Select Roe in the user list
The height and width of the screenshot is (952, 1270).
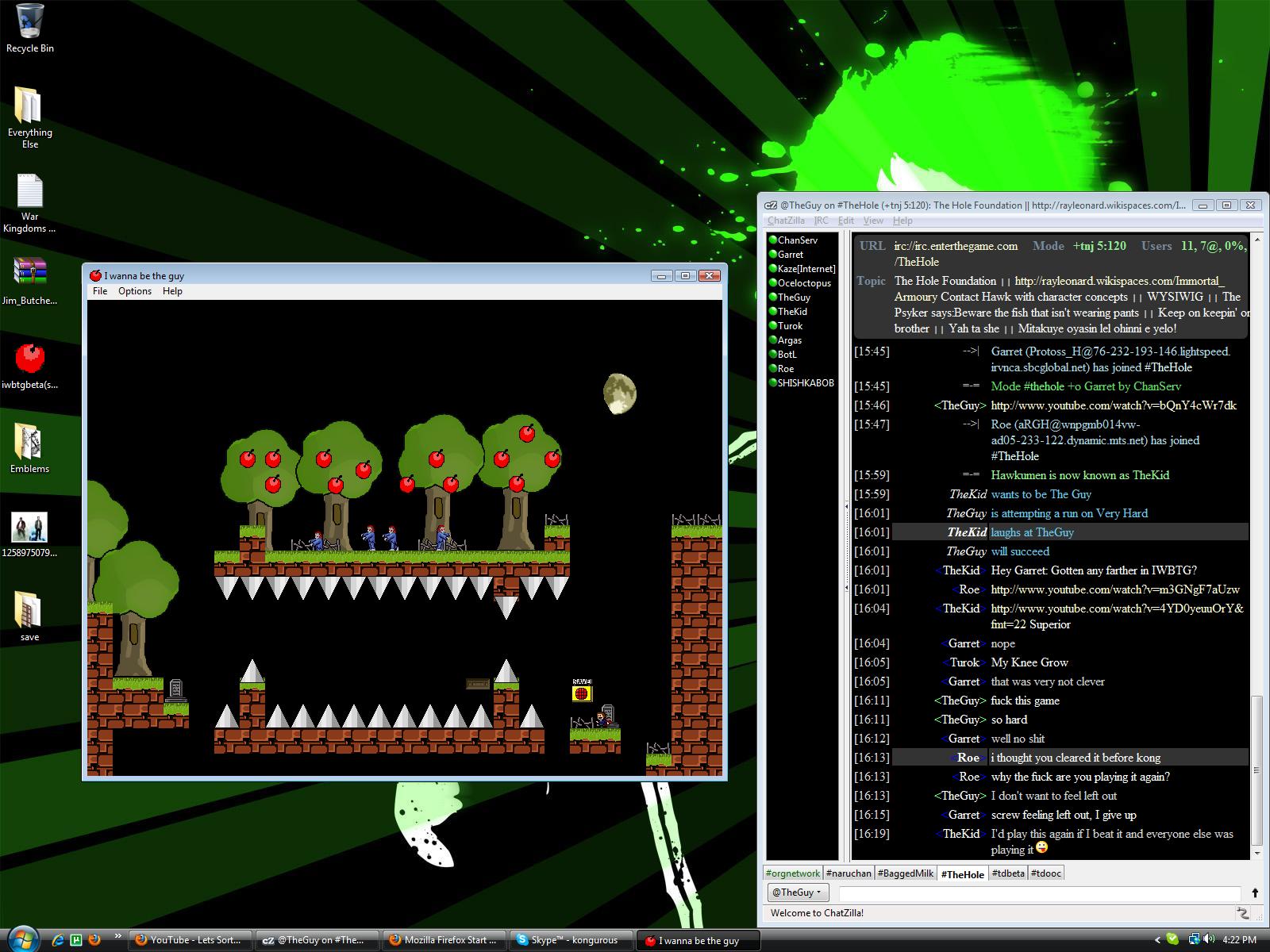[802, 369]
